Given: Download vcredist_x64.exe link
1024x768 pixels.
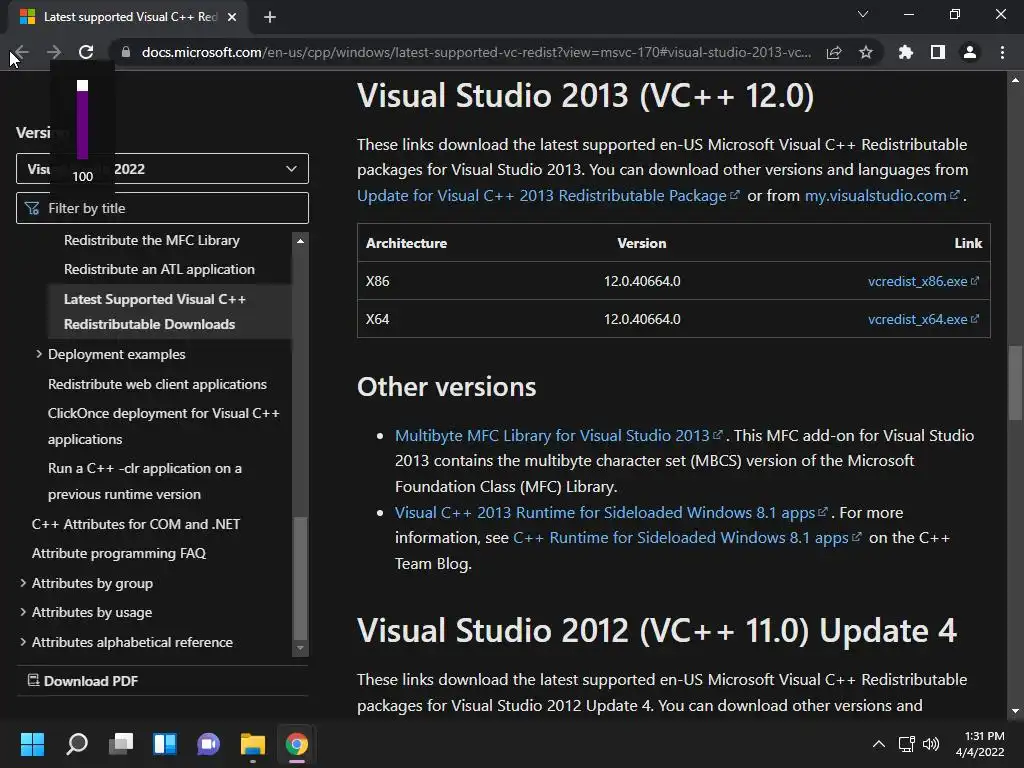Looking at the screenshot, I should (917, 319).
